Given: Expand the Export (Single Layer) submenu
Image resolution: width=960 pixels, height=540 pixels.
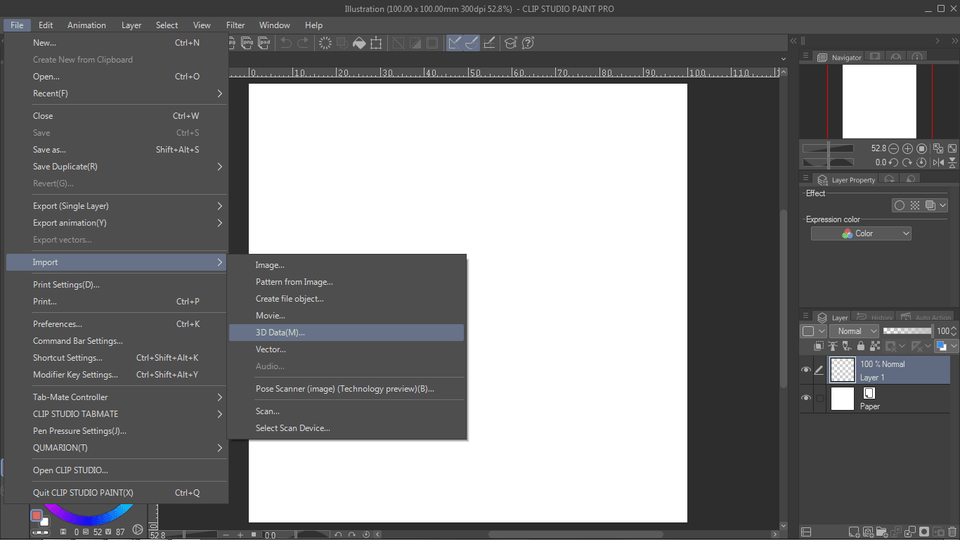Looking at the screenshot, I should 117,206.
